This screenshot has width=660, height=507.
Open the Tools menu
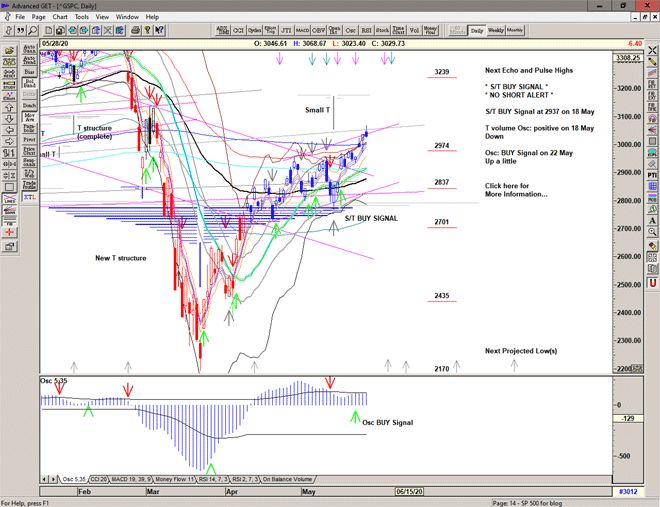tap(82, 17)
